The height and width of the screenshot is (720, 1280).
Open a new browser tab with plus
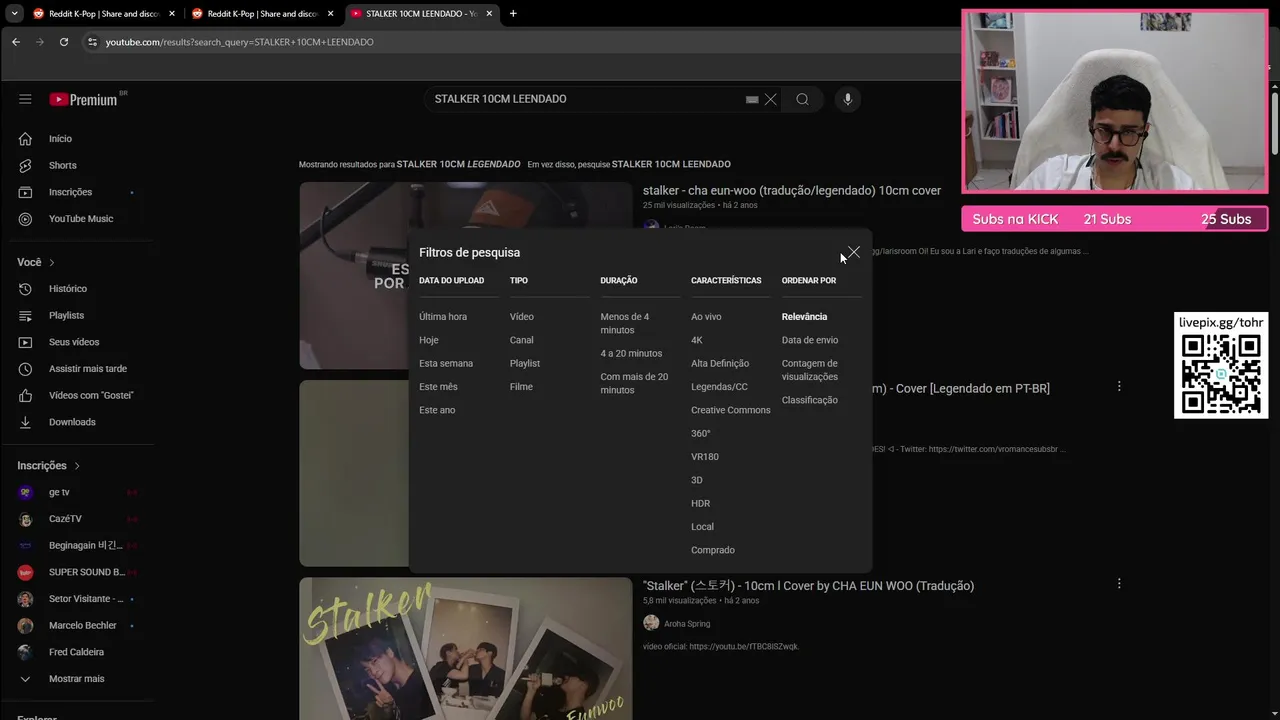(513, 14)
